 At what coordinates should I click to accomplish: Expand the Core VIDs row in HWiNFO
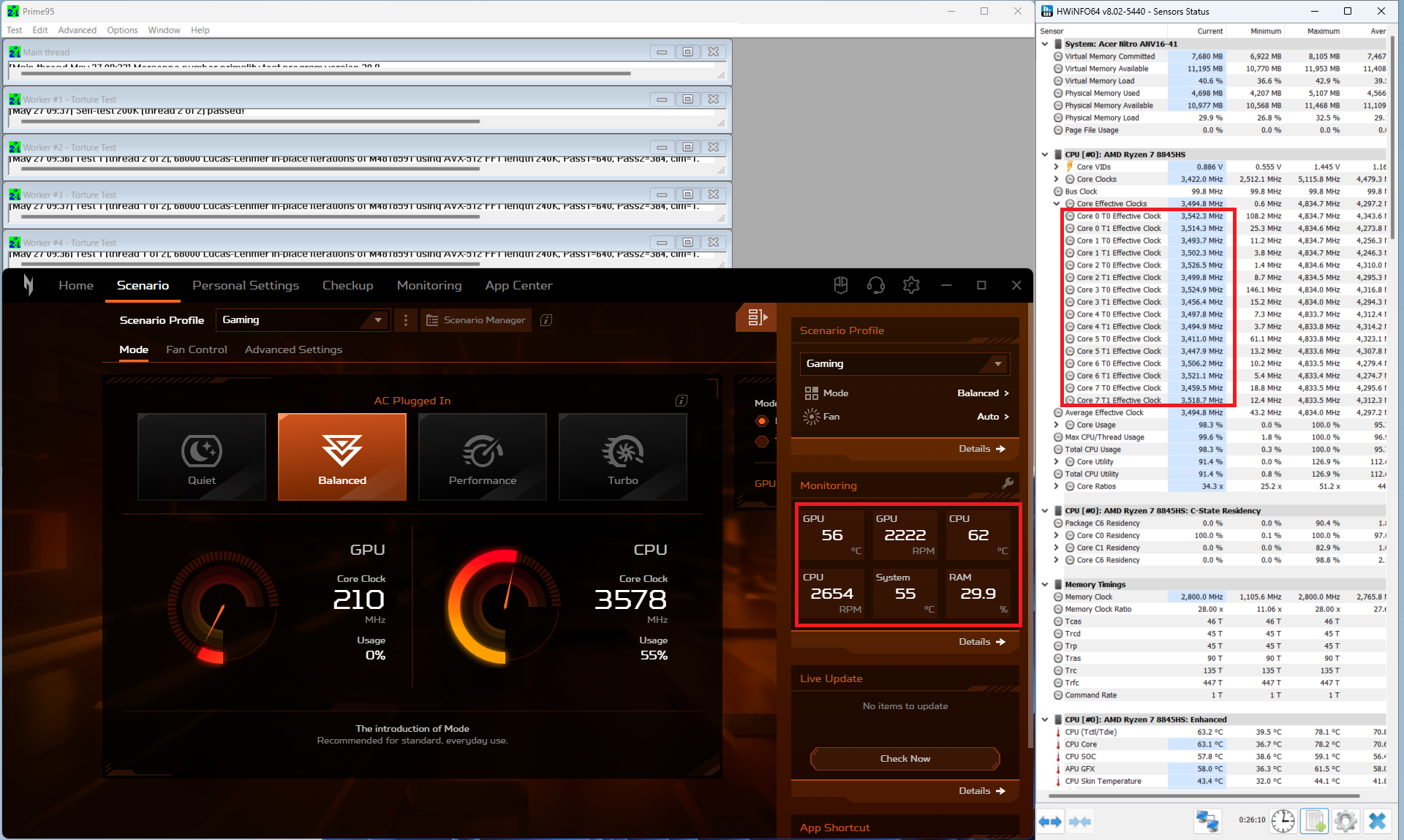[x=1057, y=167]
